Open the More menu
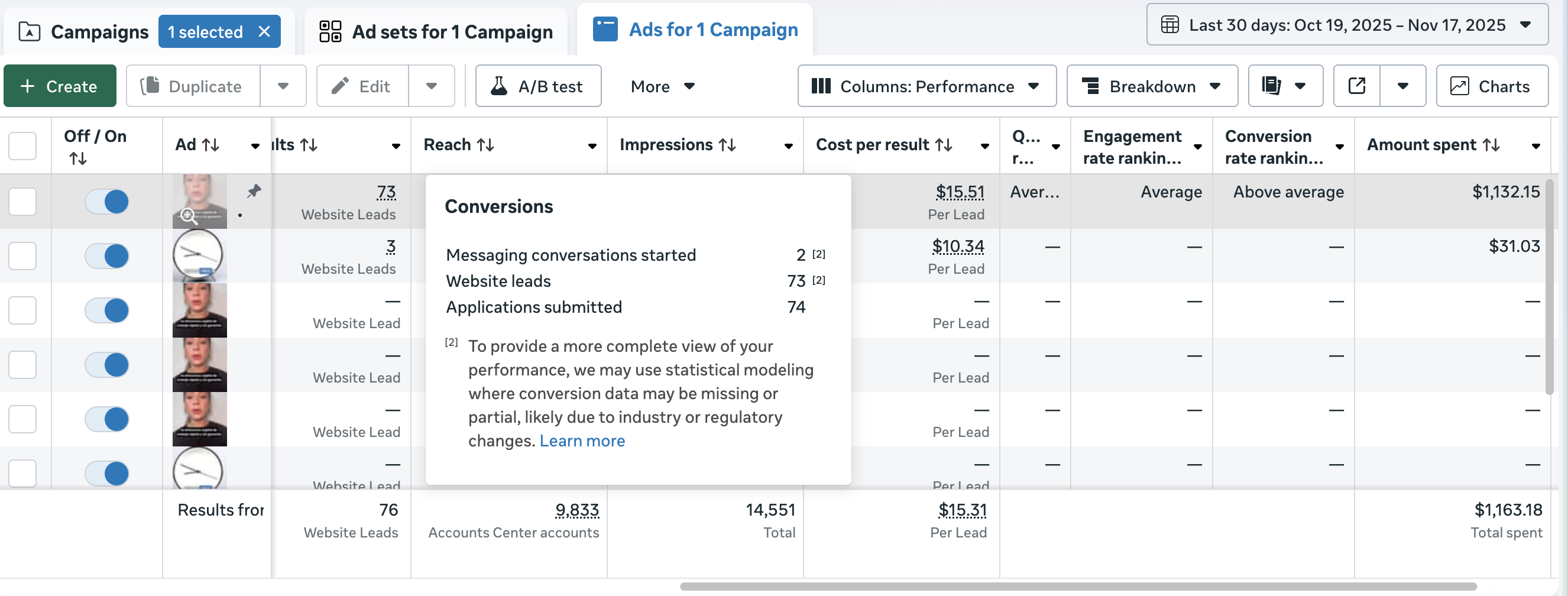Viewport: 1568px width, 596px height. [x=662, y=86]
